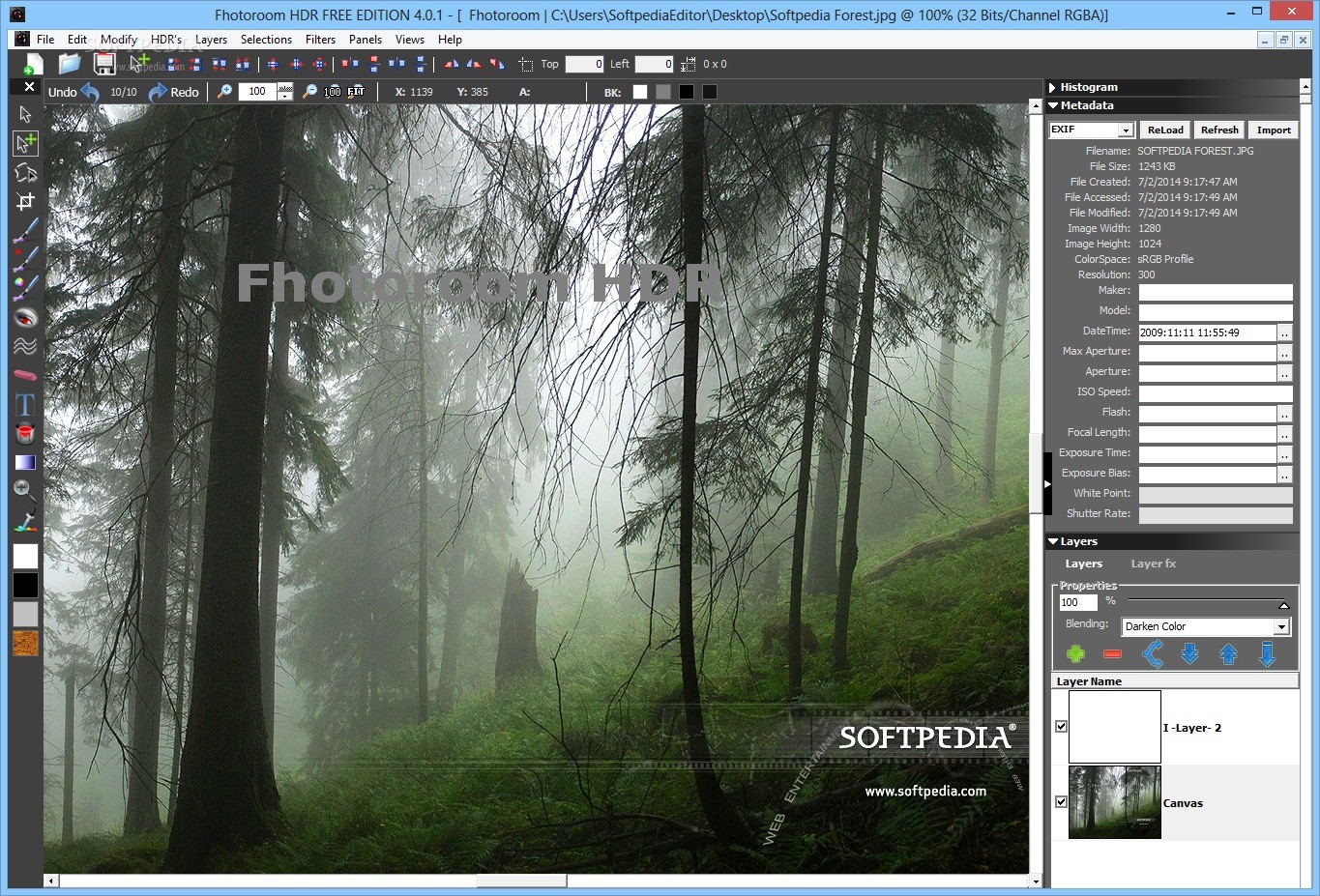Open the EXIF metadata type dropdown
This screenshot has width=1320, height=896.
[x=1125, y=130]
